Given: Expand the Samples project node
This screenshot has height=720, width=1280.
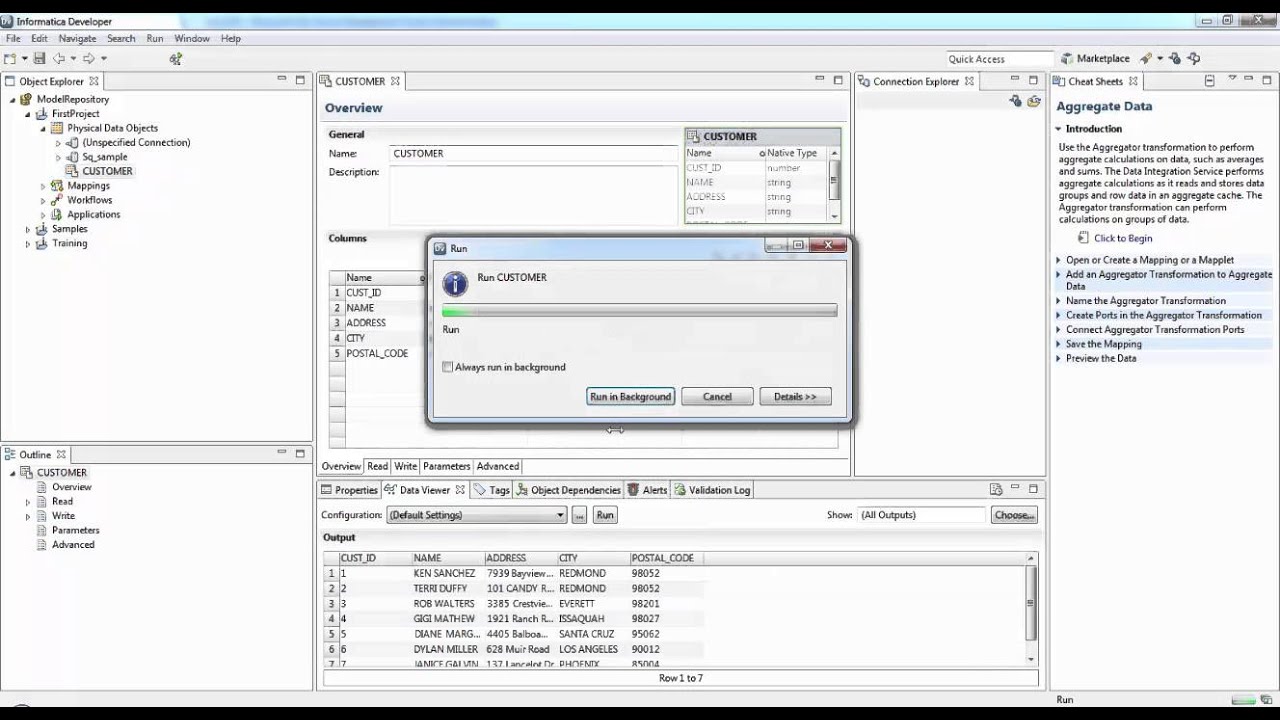Looking at the screenshot, I should (28, 229).
